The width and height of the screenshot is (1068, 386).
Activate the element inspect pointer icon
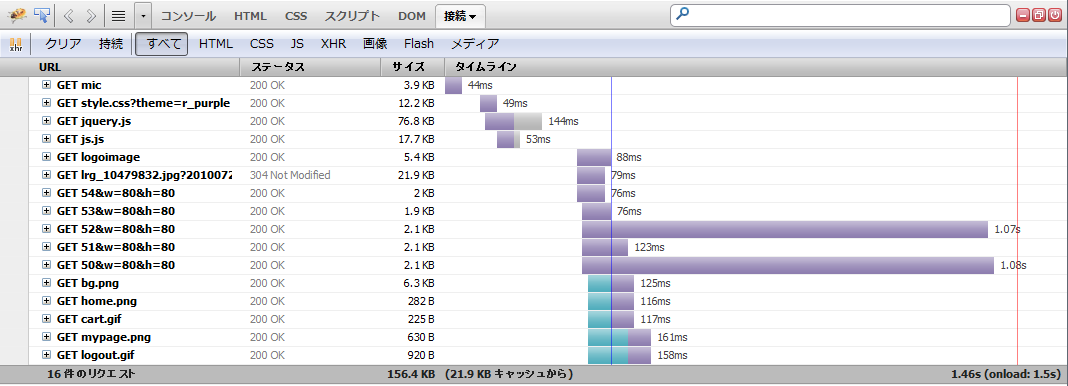tap(42, 15)
